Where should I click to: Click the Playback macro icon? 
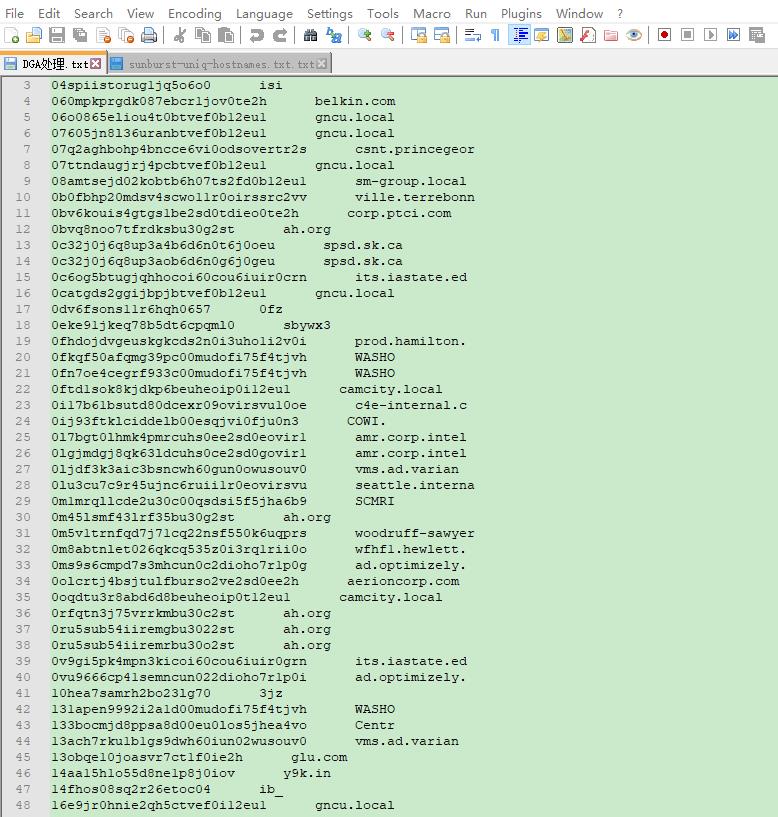click(710, 35)
